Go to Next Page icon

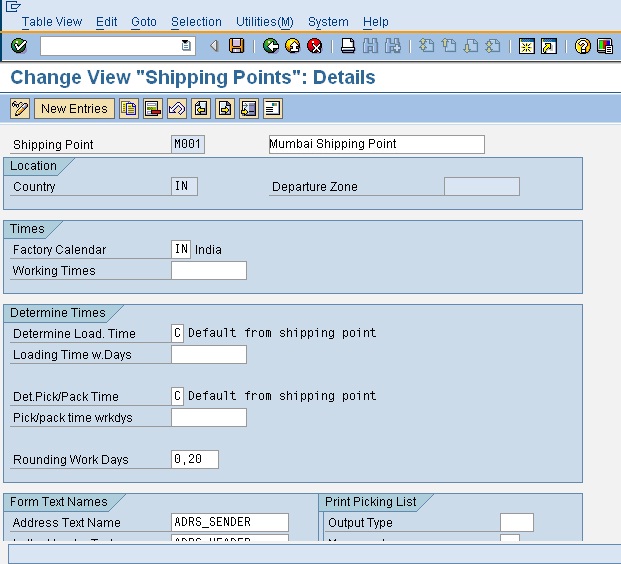[x=471, y=46]
